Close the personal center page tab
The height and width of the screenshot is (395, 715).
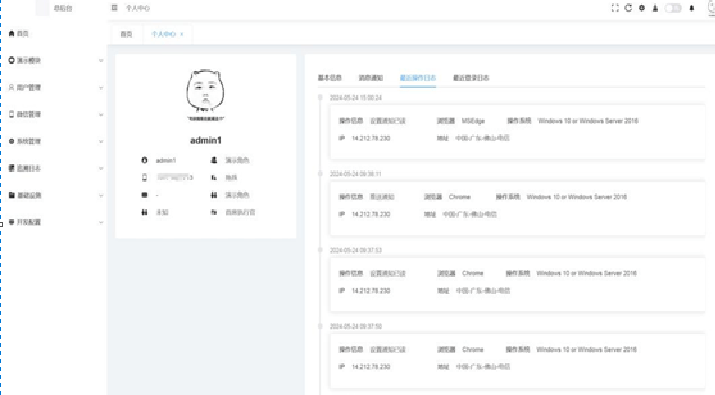[182, 34]
